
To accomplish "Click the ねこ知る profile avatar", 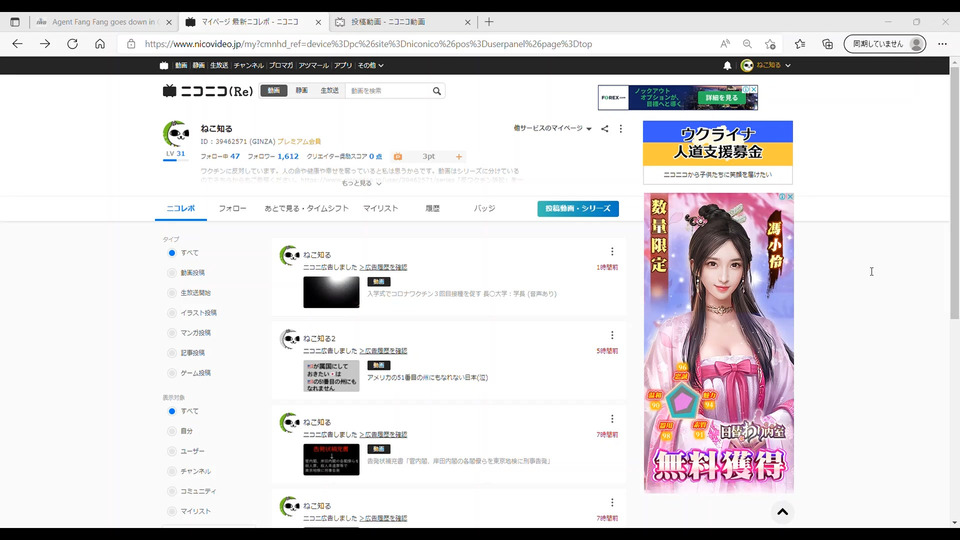I will 176,134.
